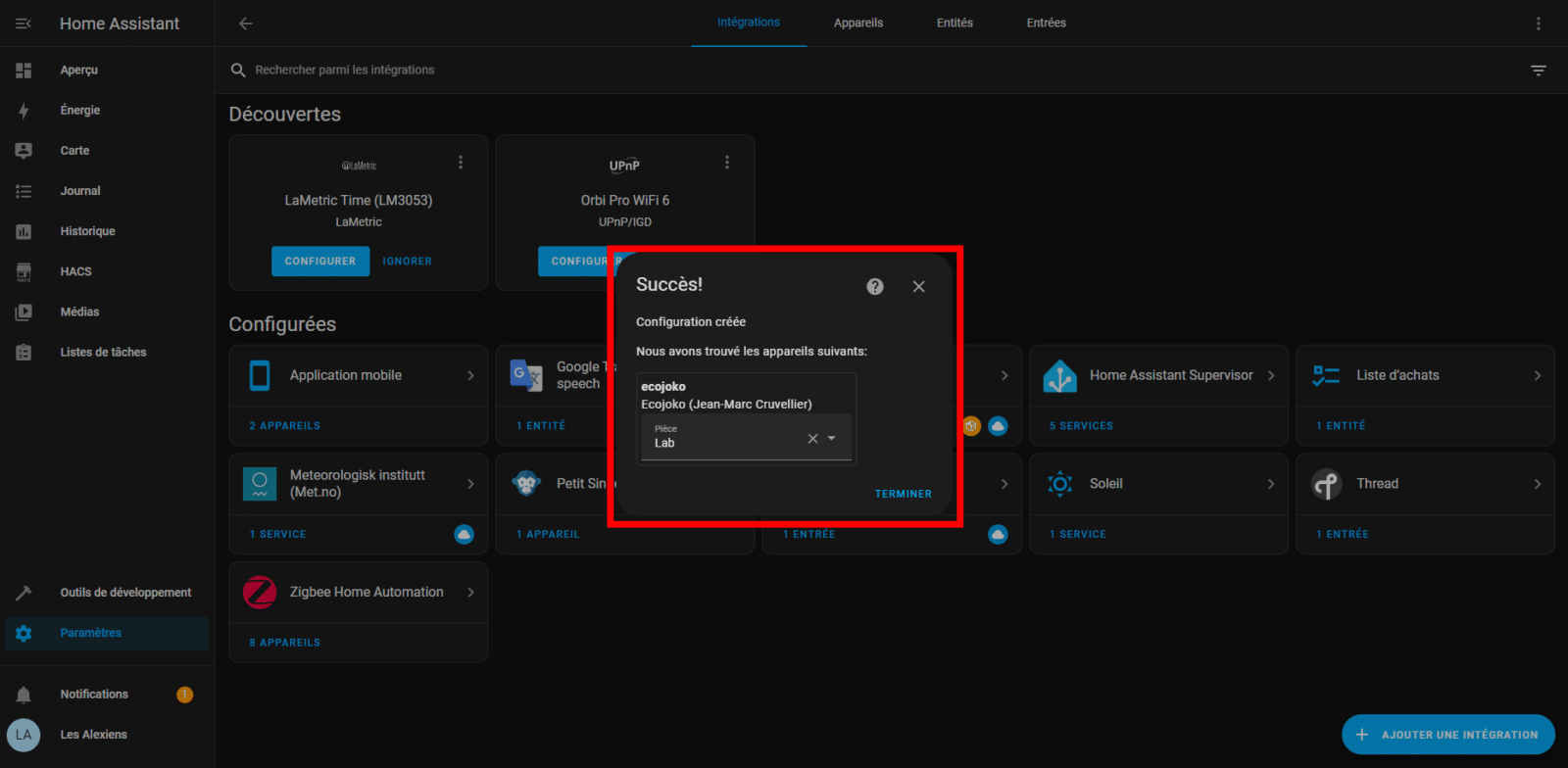This screenshot has width=1568, height=768.
Task: Open Orbi Pro WiFi 6 card options menu
Action: point(727,163)
